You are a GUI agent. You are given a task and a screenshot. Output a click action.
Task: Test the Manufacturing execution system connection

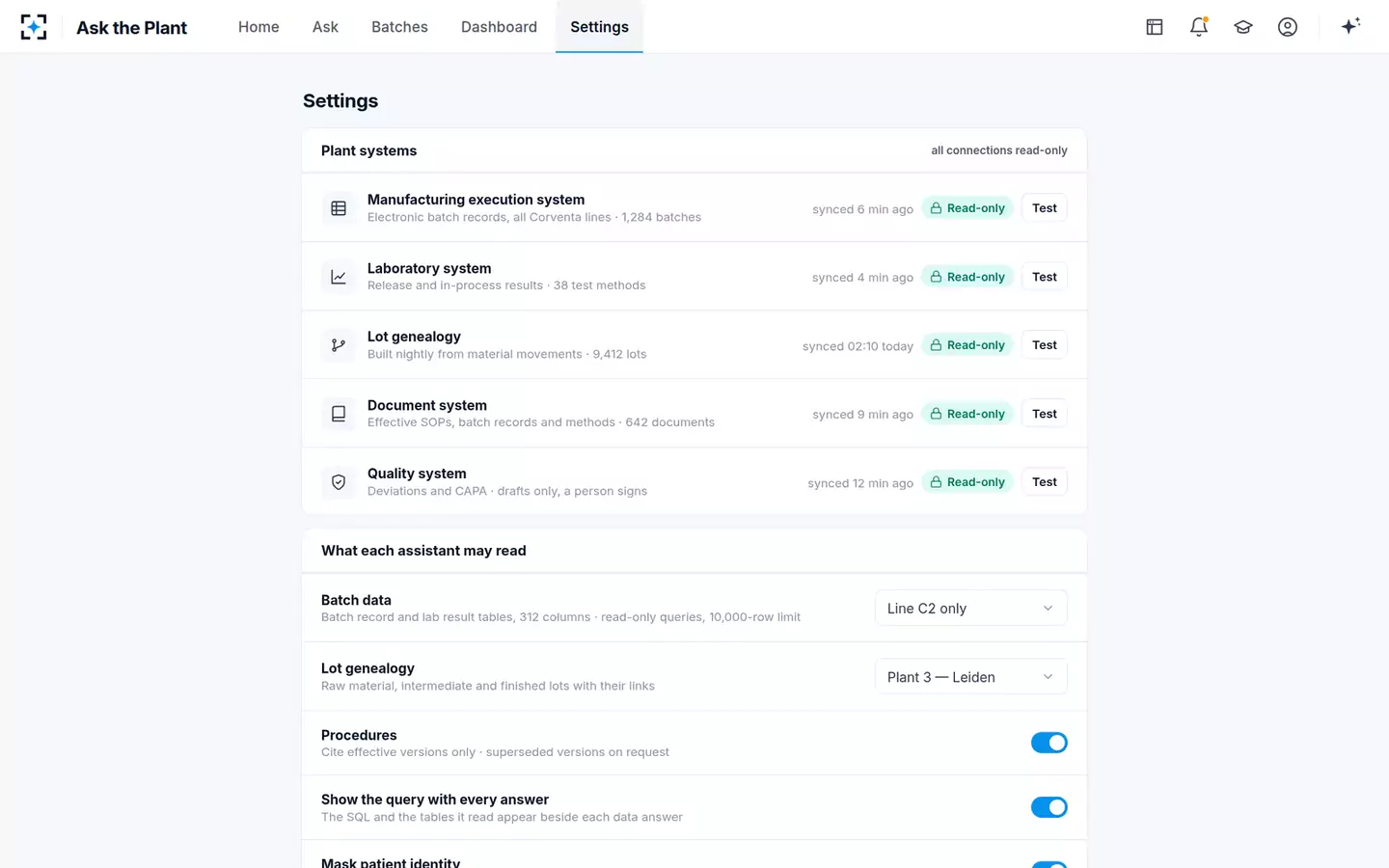click(x=1045, y=208)
